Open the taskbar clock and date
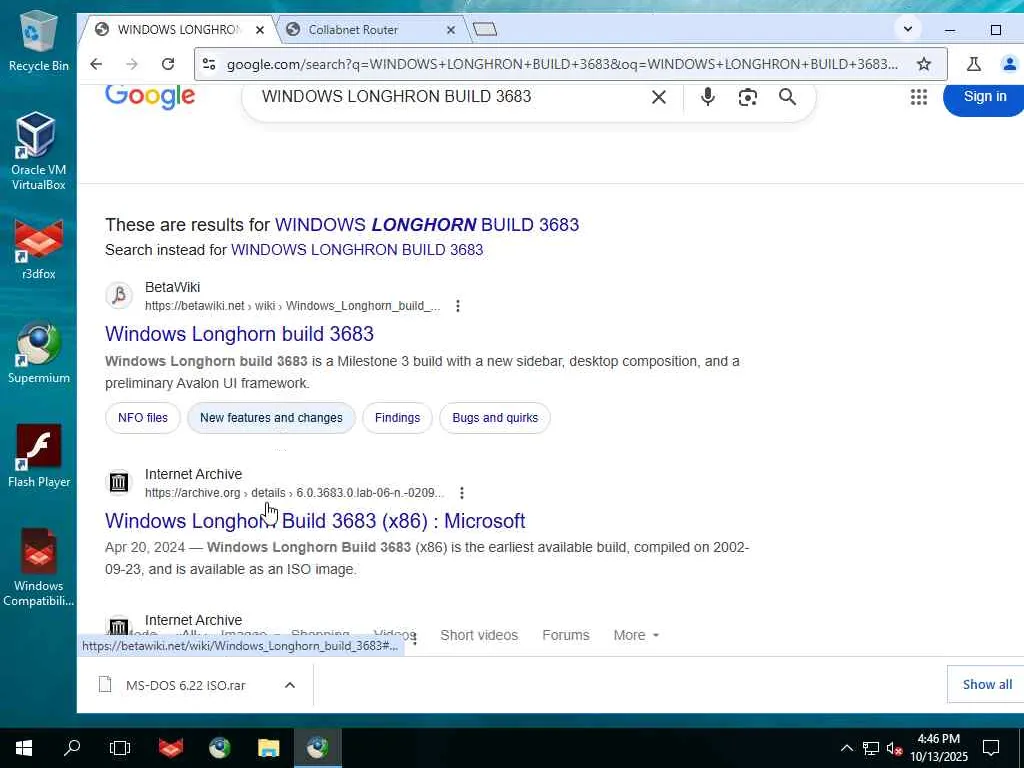 pos(939,748)
